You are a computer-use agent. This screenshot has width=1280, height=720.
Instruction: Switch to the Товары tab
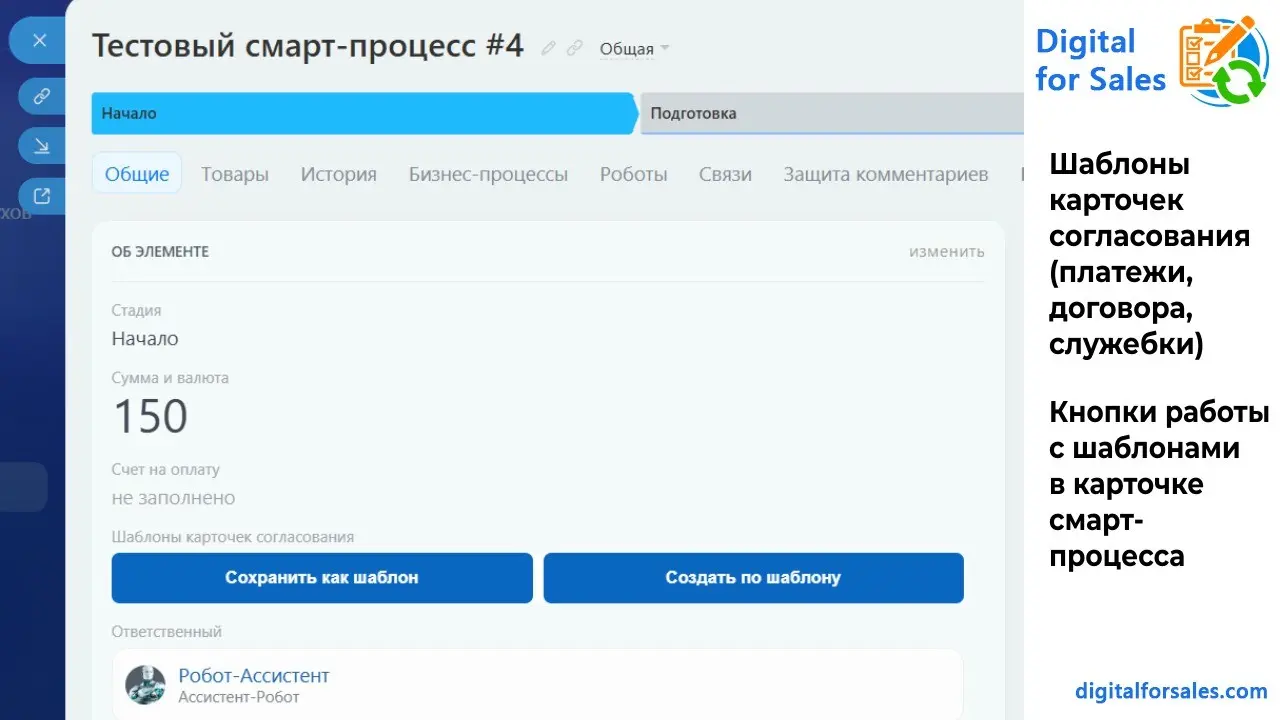(x=235, y=174)
